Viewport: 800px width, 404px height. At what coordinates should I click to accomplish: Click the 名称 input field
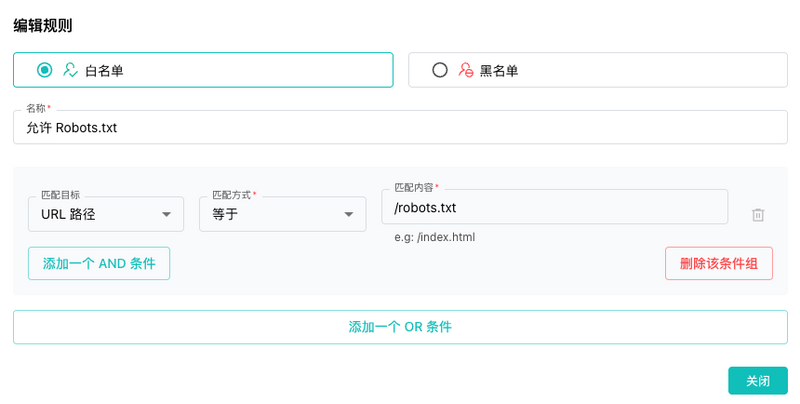point(400,128)
